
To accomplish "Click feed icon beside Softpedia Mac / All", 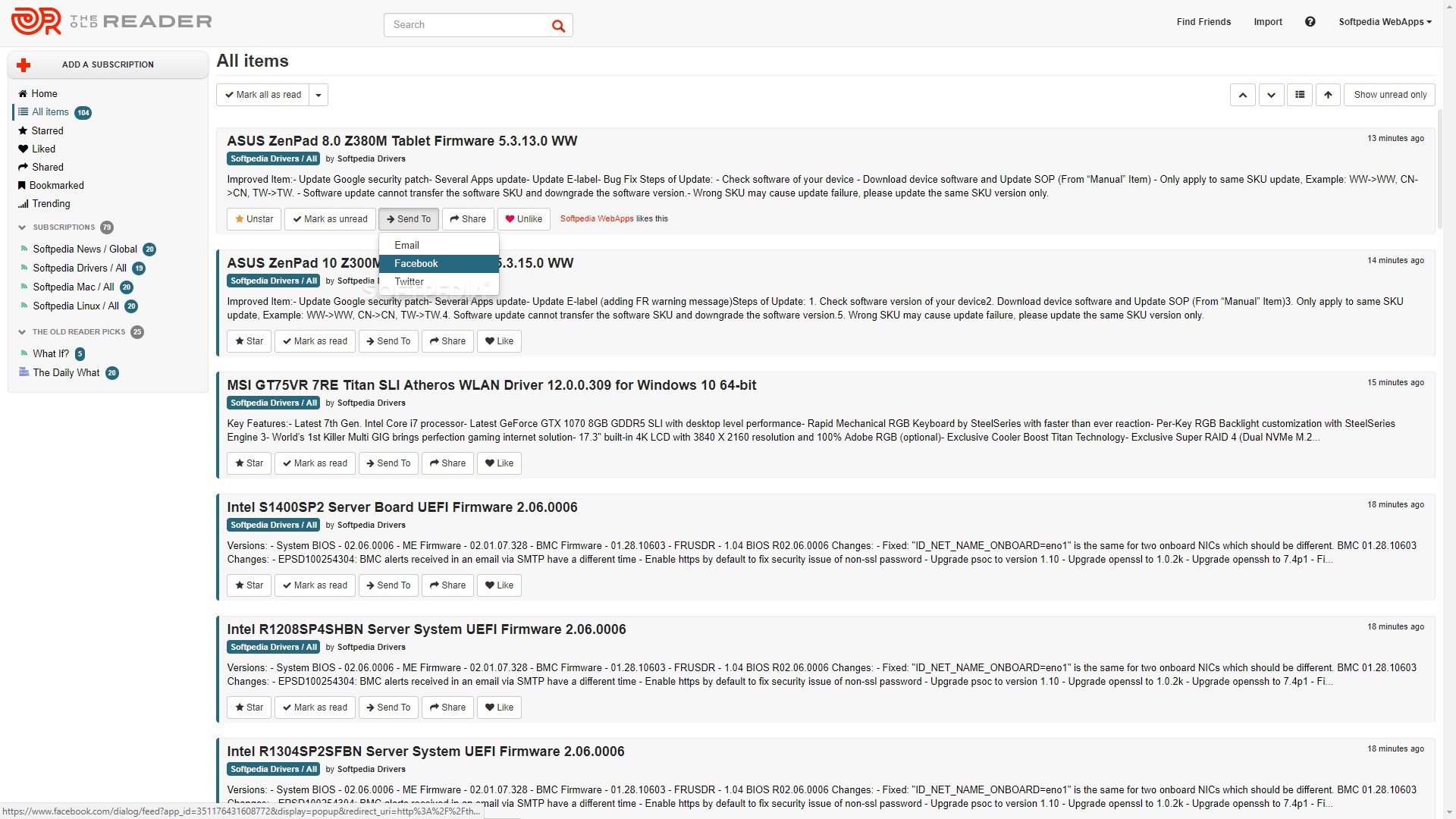I will [x=24, y=287].
